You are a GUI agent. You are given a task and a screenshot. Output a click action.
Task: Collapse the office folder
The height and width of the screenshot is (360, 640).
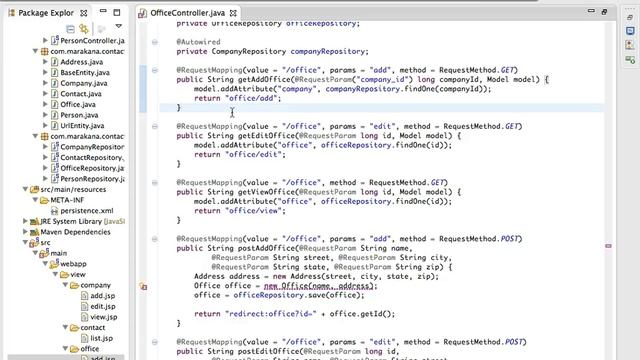65,348
